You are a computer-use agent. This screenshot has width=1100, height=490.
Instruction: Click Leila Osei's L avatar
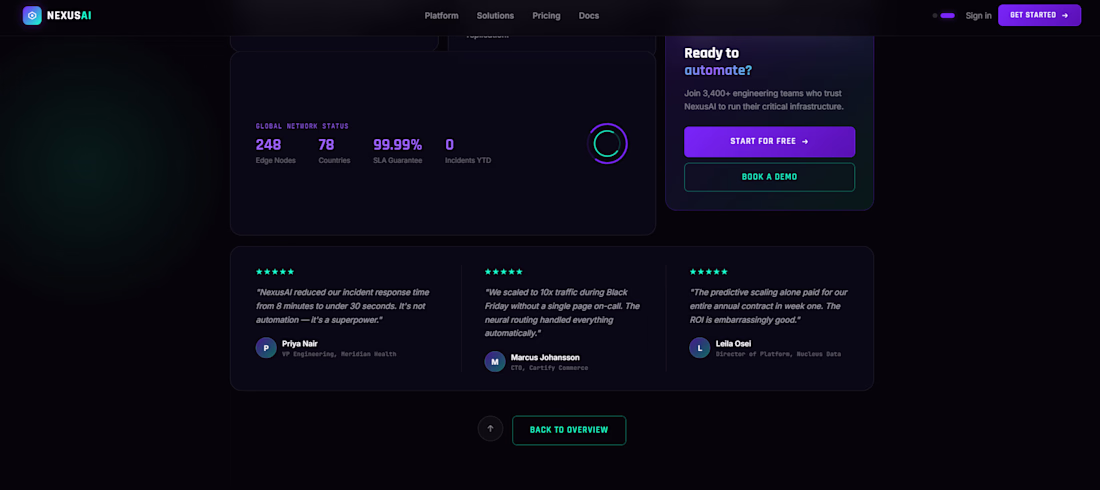(x=699, y=348)
